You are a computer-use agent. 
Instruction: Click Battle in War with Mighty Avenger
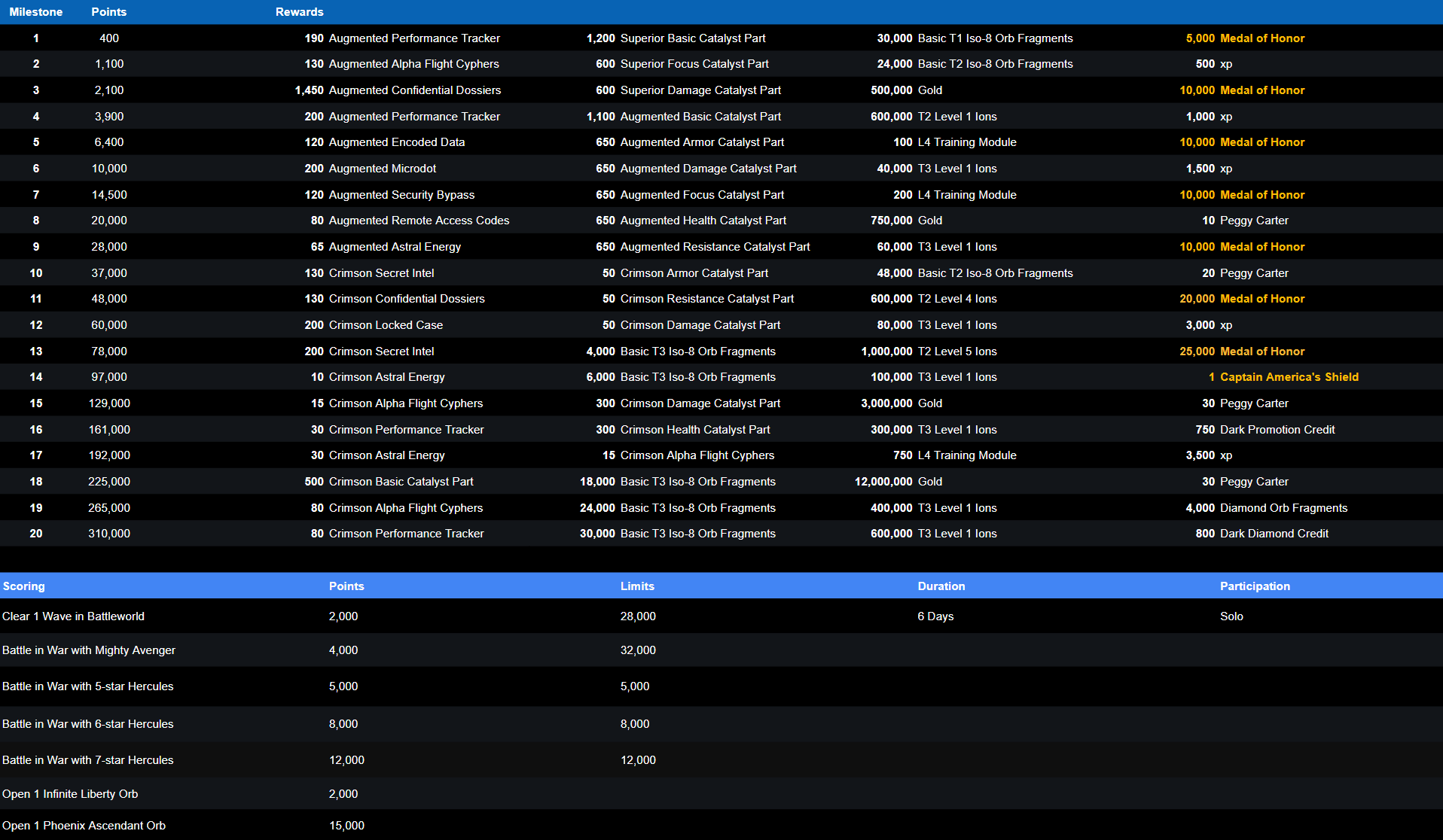pyautogui.click(x=89, y=650)
